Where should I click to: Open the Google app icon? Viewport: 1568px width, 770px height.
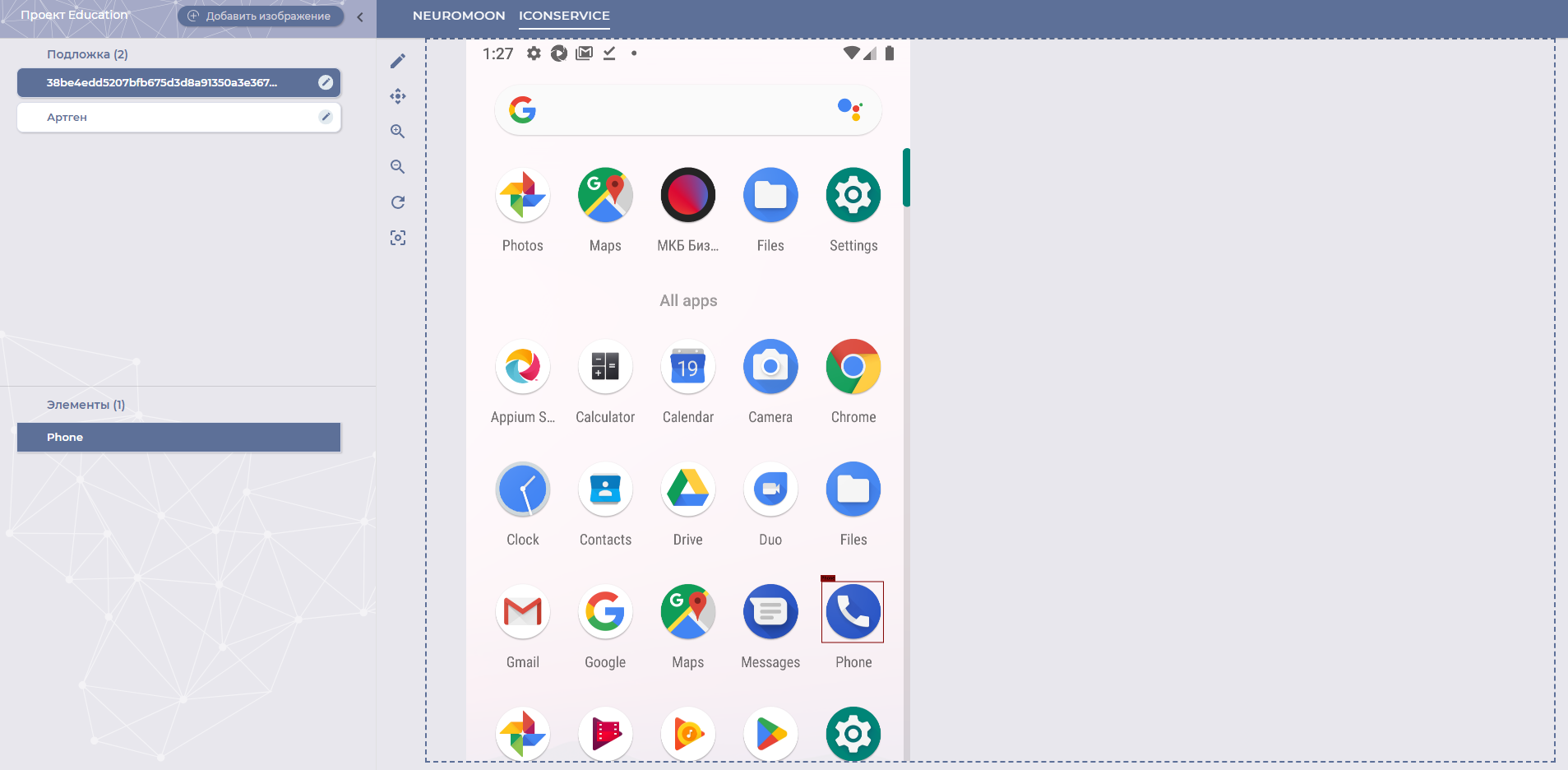point(605,612)
